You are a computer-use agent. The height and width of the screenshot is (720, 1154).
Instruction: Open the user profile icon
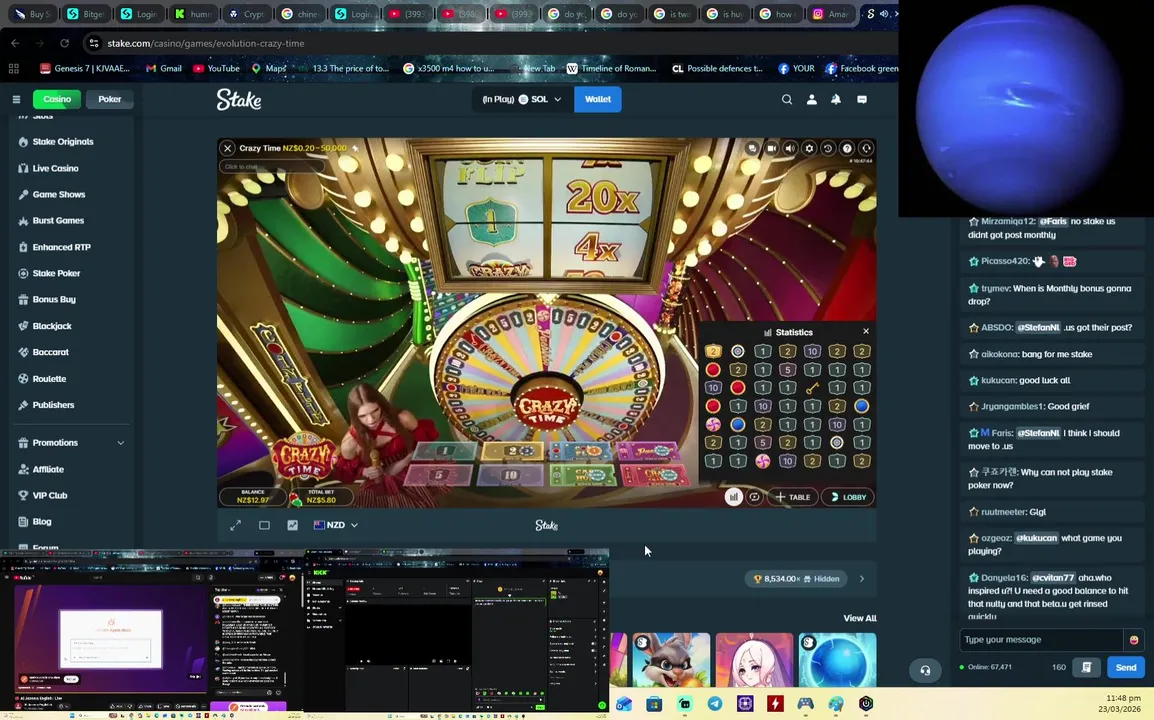click(812, 99)
